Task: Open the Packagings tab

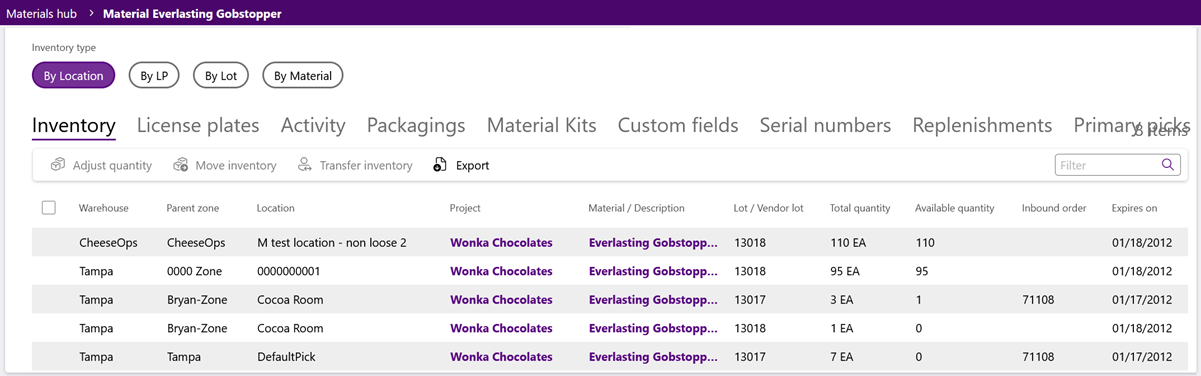Action: [416, 125]
